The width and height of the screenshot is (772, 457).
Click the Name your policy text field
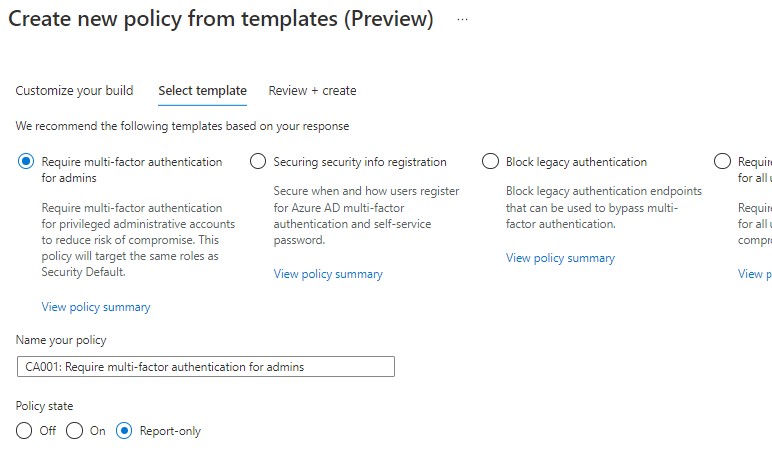click(206, 367)
